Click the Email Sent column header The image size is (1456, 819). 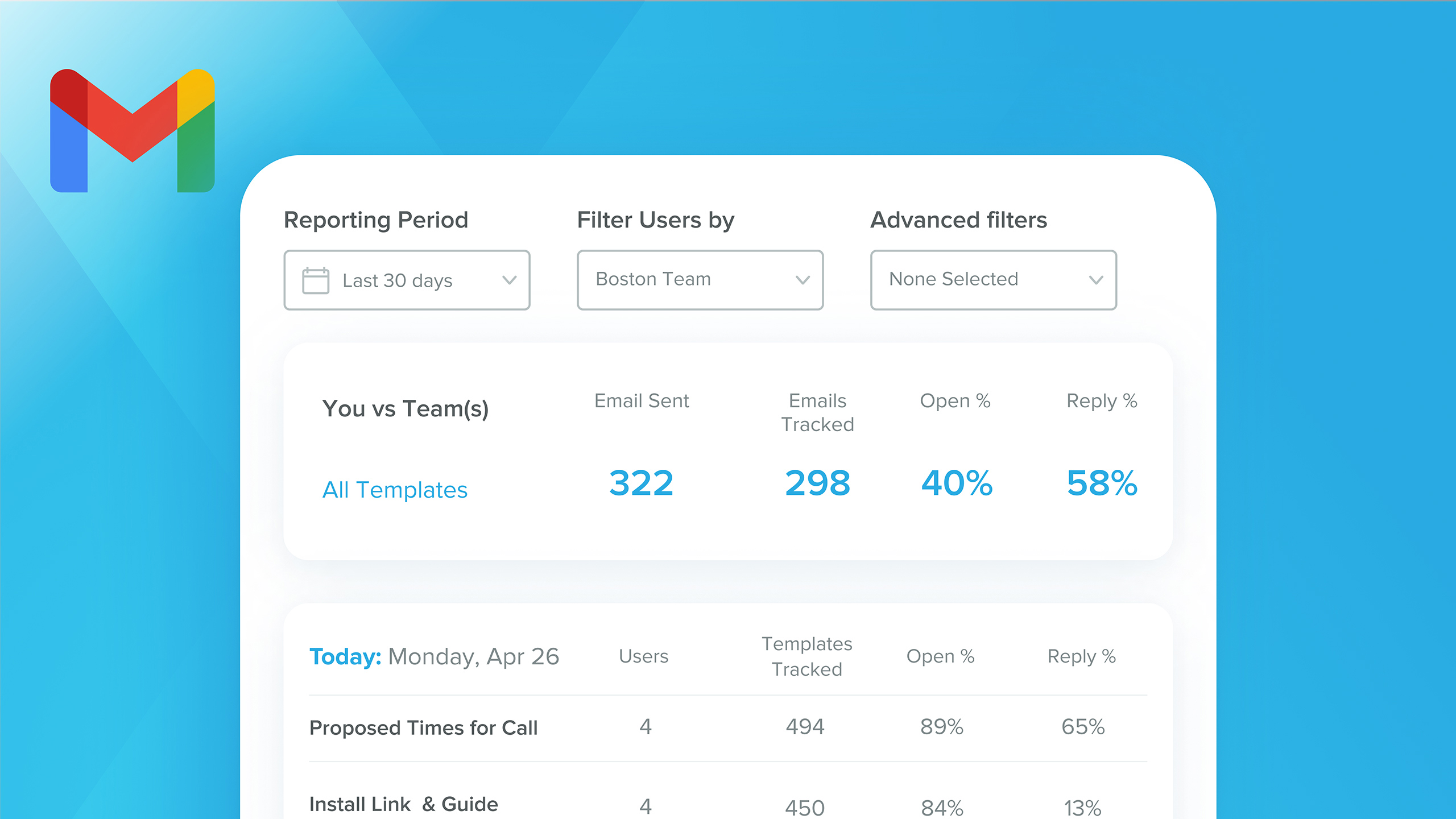tap(641, 400)
